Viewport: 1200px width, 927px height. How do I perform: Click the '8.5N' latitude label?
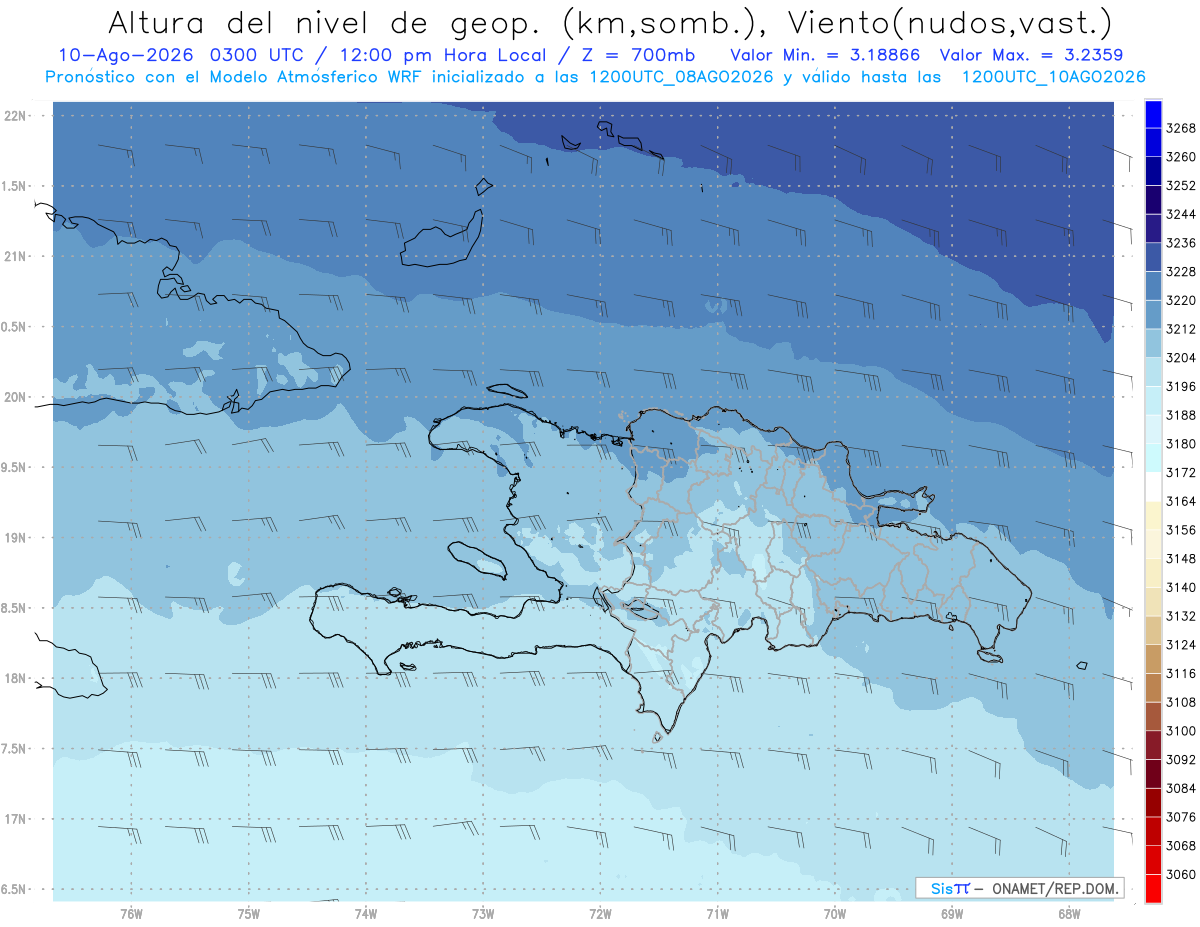(13, 608)
